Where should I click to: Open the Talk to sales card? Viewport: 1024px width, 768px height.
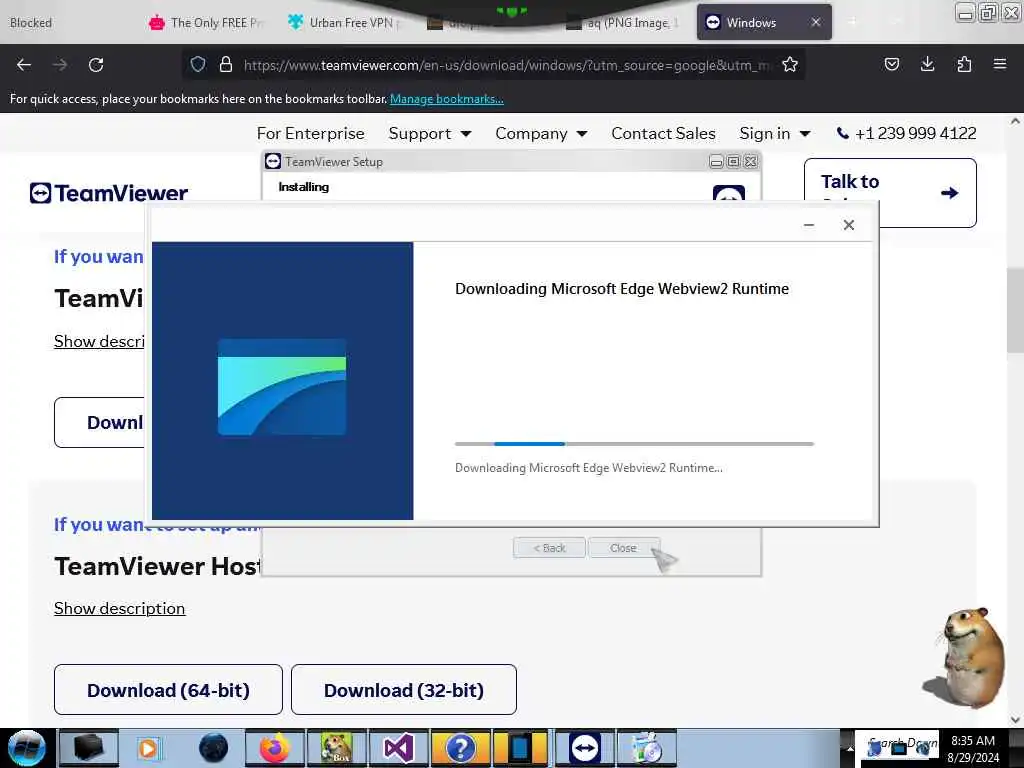tap(890, 193)
